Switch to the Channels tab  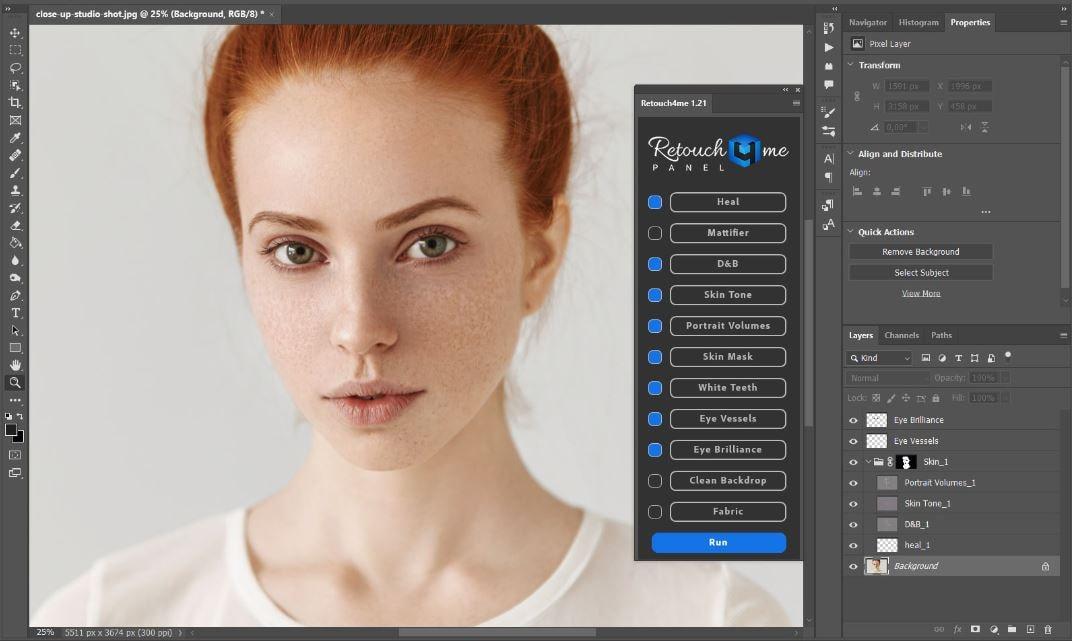coord(901,335)
